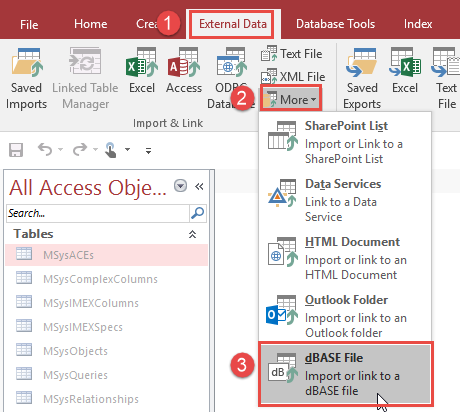Click the navigation Search box
Viewport: 460px width, 412px height.
point(98,213)
